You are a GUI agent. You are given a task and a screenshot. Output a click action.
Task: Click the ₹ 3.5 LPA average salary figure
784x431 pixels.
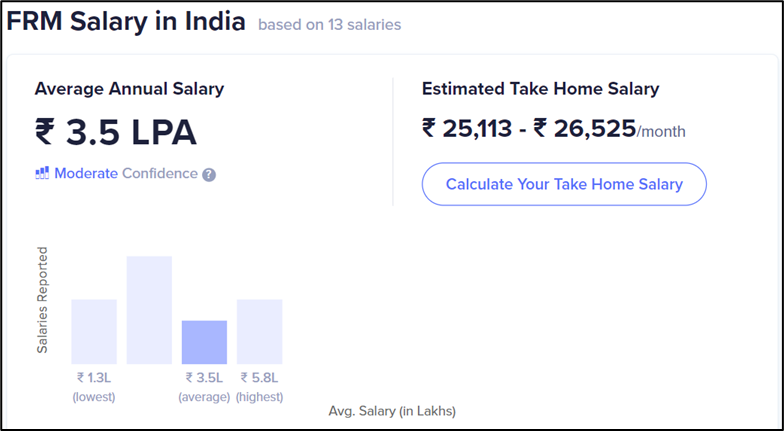[x=116, y=132]
